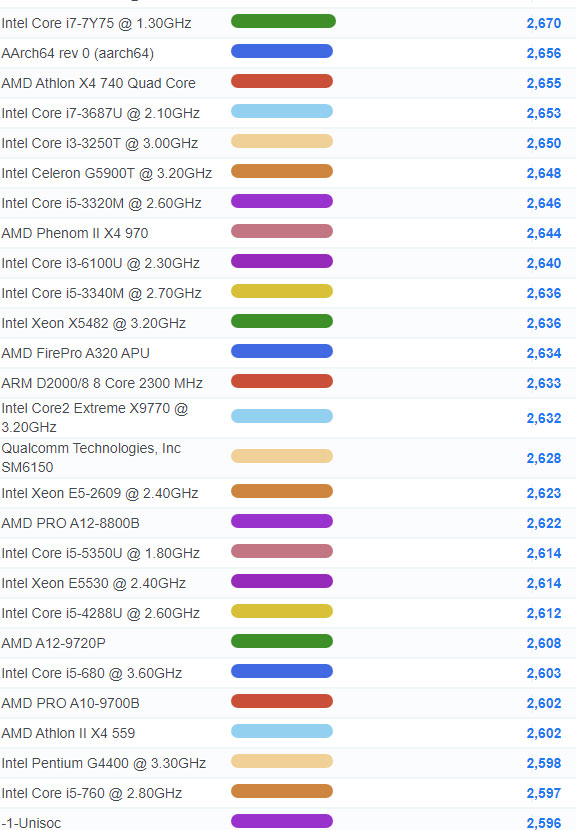Click AMD PRO A10-9700B link

pyautogui.click(x=70, y=703)
